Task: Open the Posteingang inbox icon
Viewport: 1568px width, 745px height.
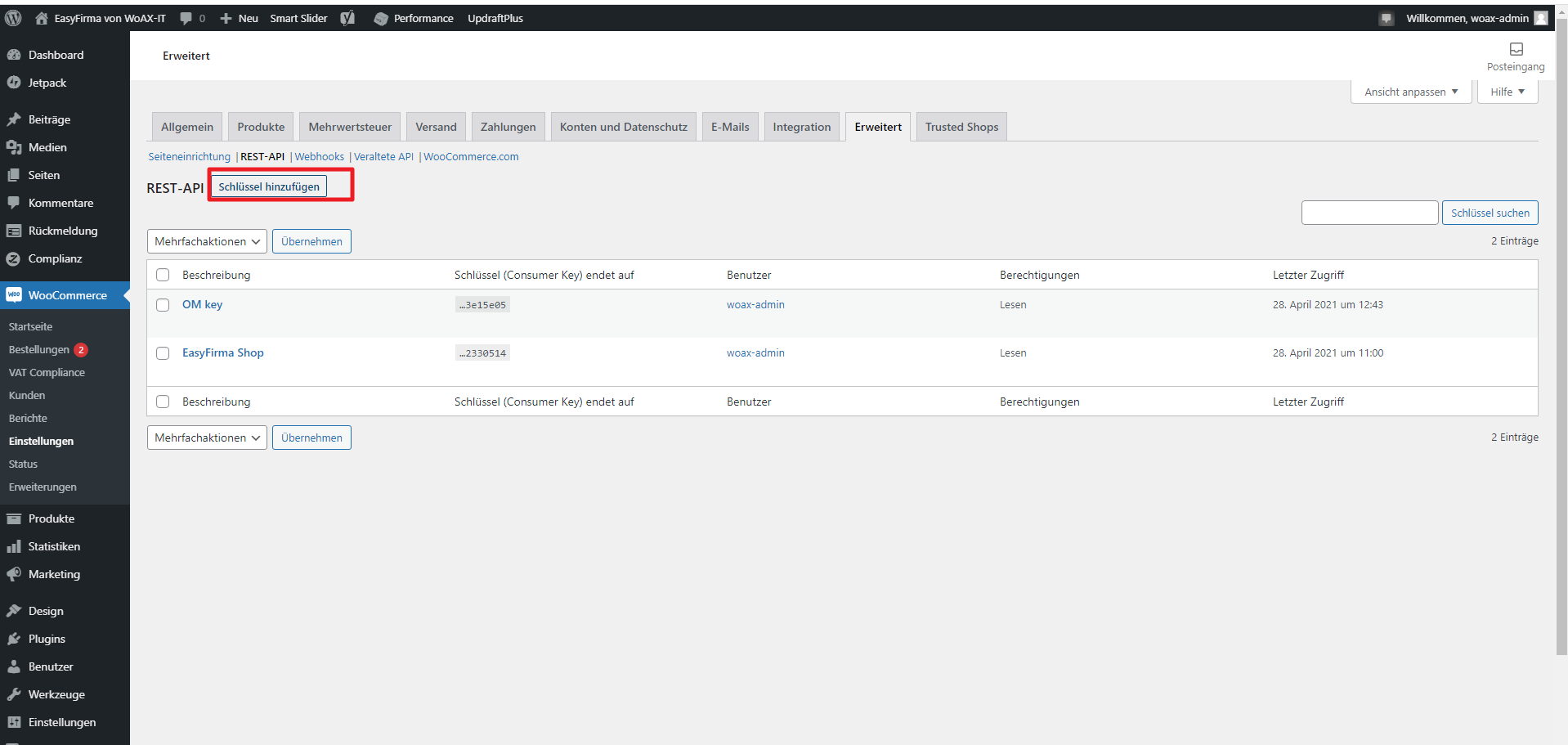Action: pos(1516,50)
